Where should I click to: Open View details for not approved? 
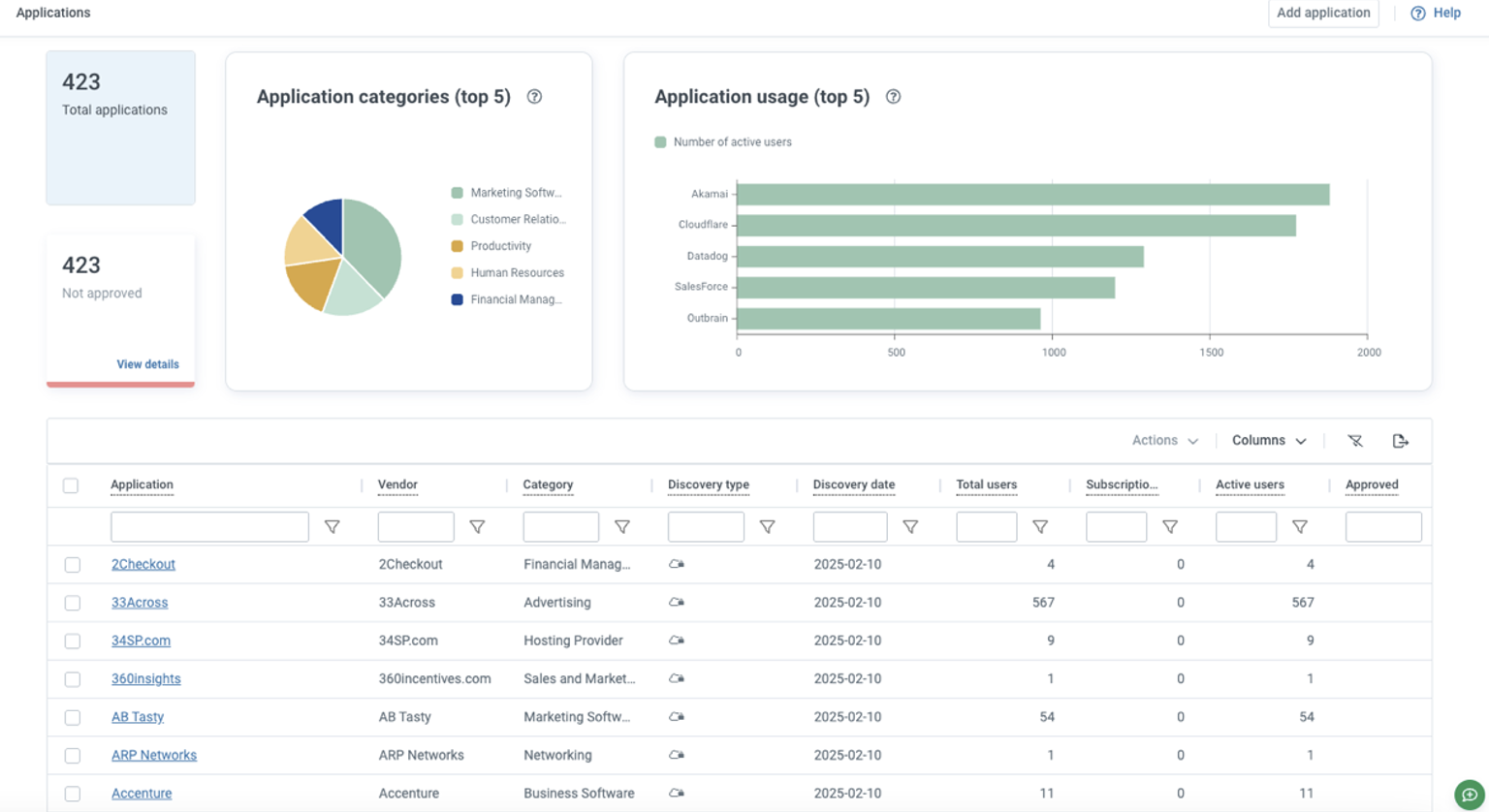click(x=147, y=364)
